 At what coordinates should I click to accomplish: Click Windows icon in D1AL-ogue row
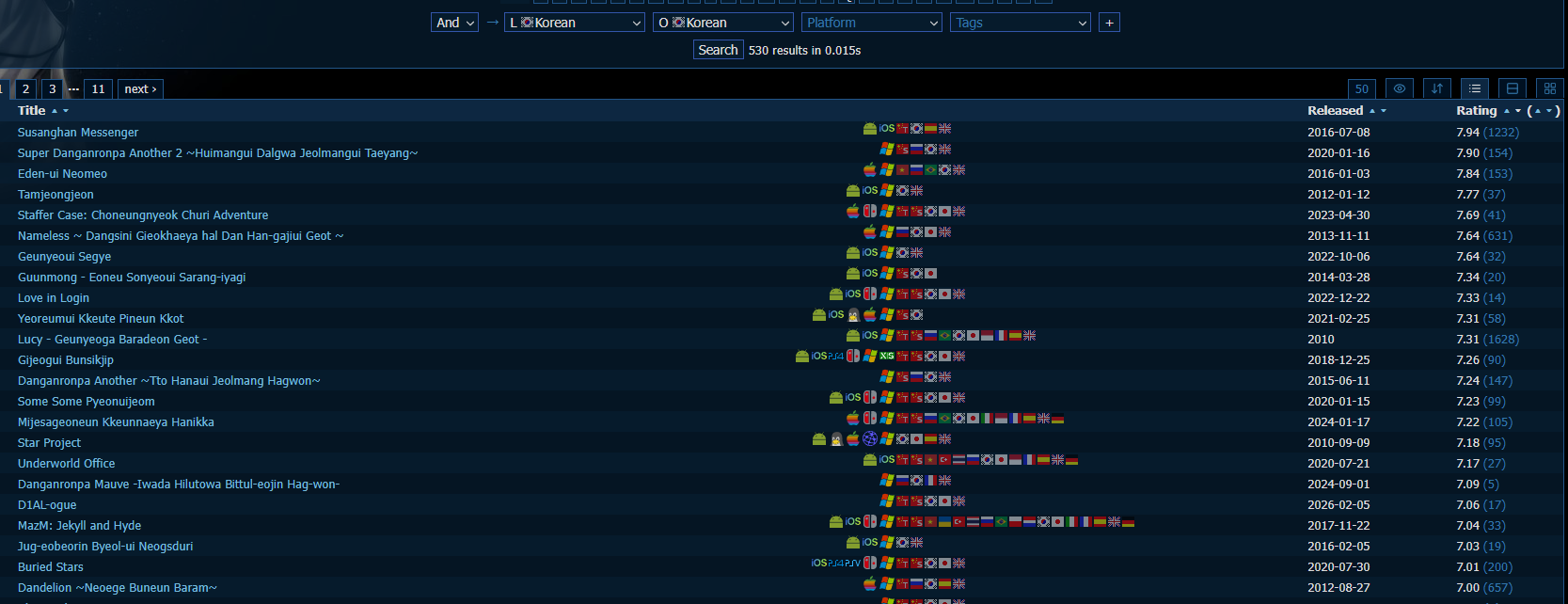(x=887, y=501)
